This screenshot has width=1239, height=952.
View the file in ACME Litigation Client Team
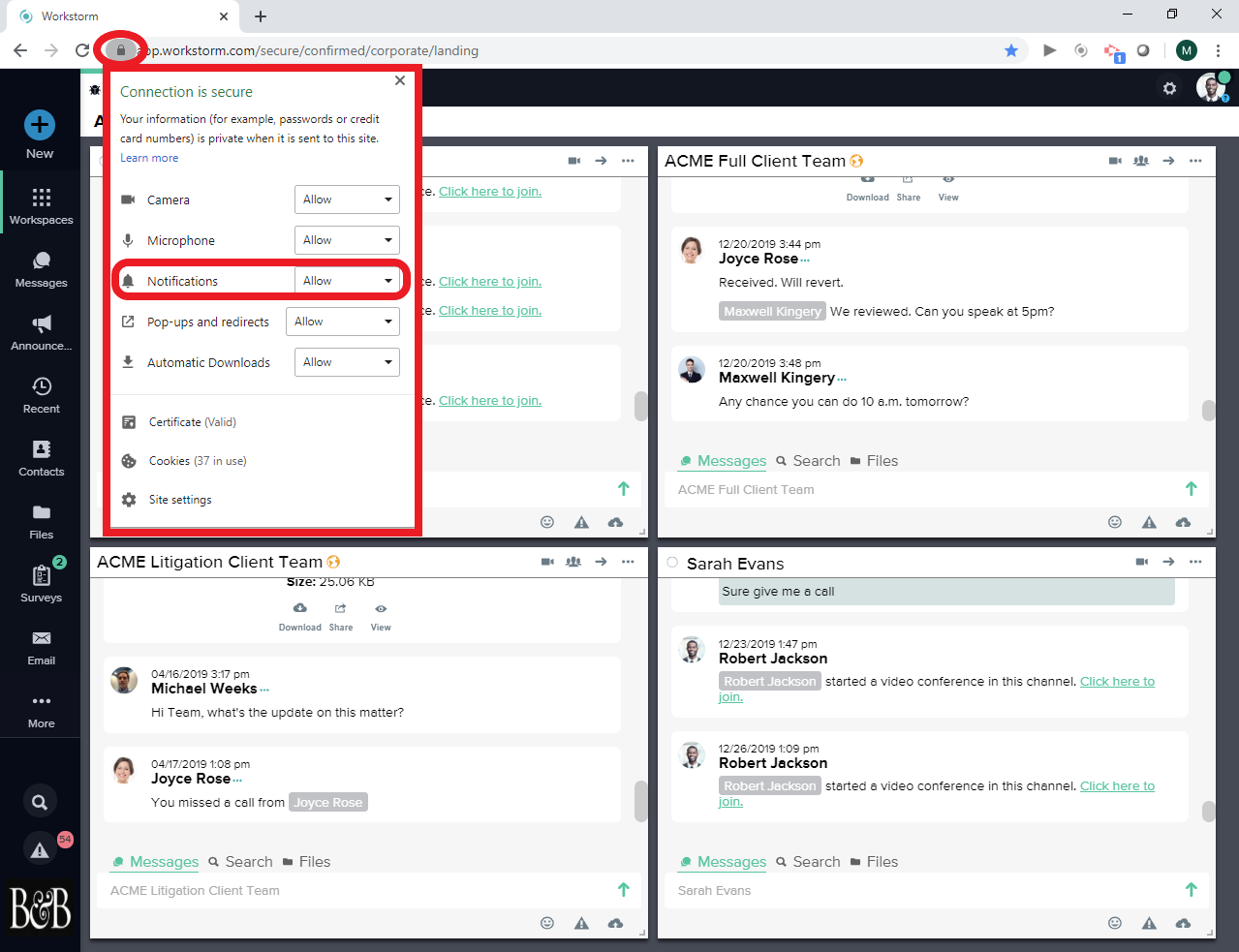pos(381,617)
